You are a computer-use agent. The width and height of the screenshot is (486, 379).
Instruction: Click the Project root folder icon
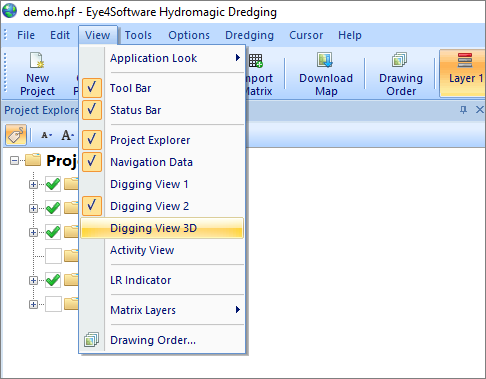33,160
